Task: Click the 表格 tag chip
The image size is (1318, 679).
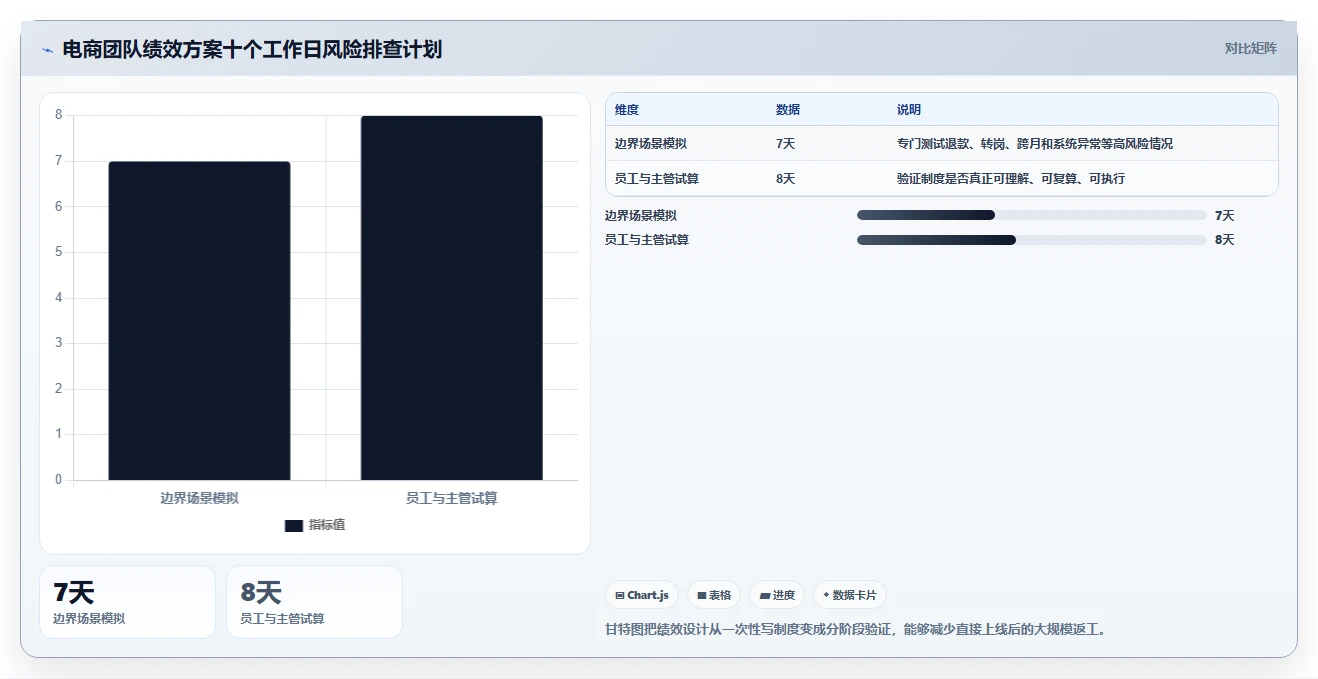Action: tap(714, 595)
